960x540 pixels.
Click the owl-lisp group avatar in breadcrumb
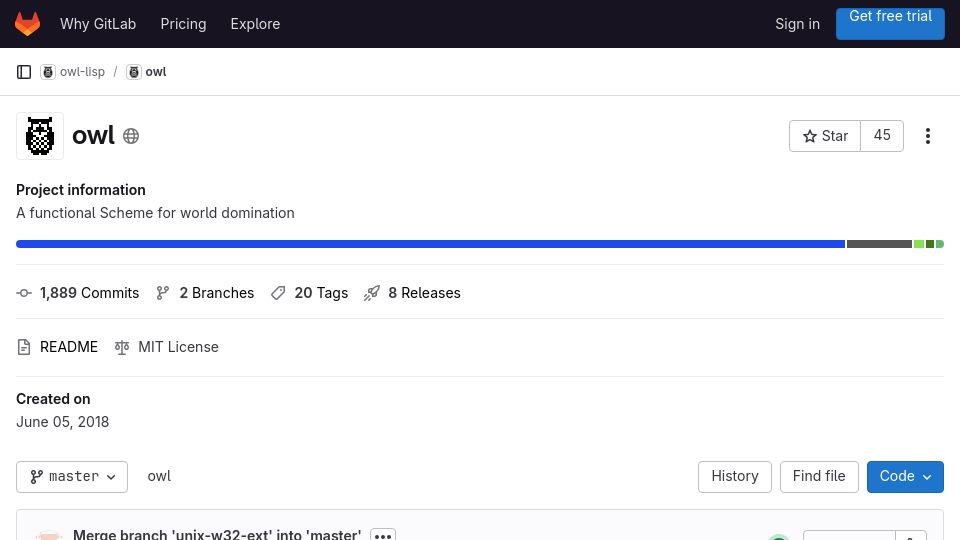[x=48, y=72]
